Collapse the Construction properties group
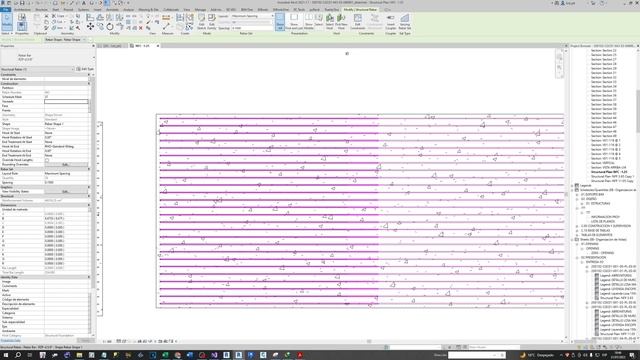Viewport: 640px width, 360px height. click(x=89, y=84)
